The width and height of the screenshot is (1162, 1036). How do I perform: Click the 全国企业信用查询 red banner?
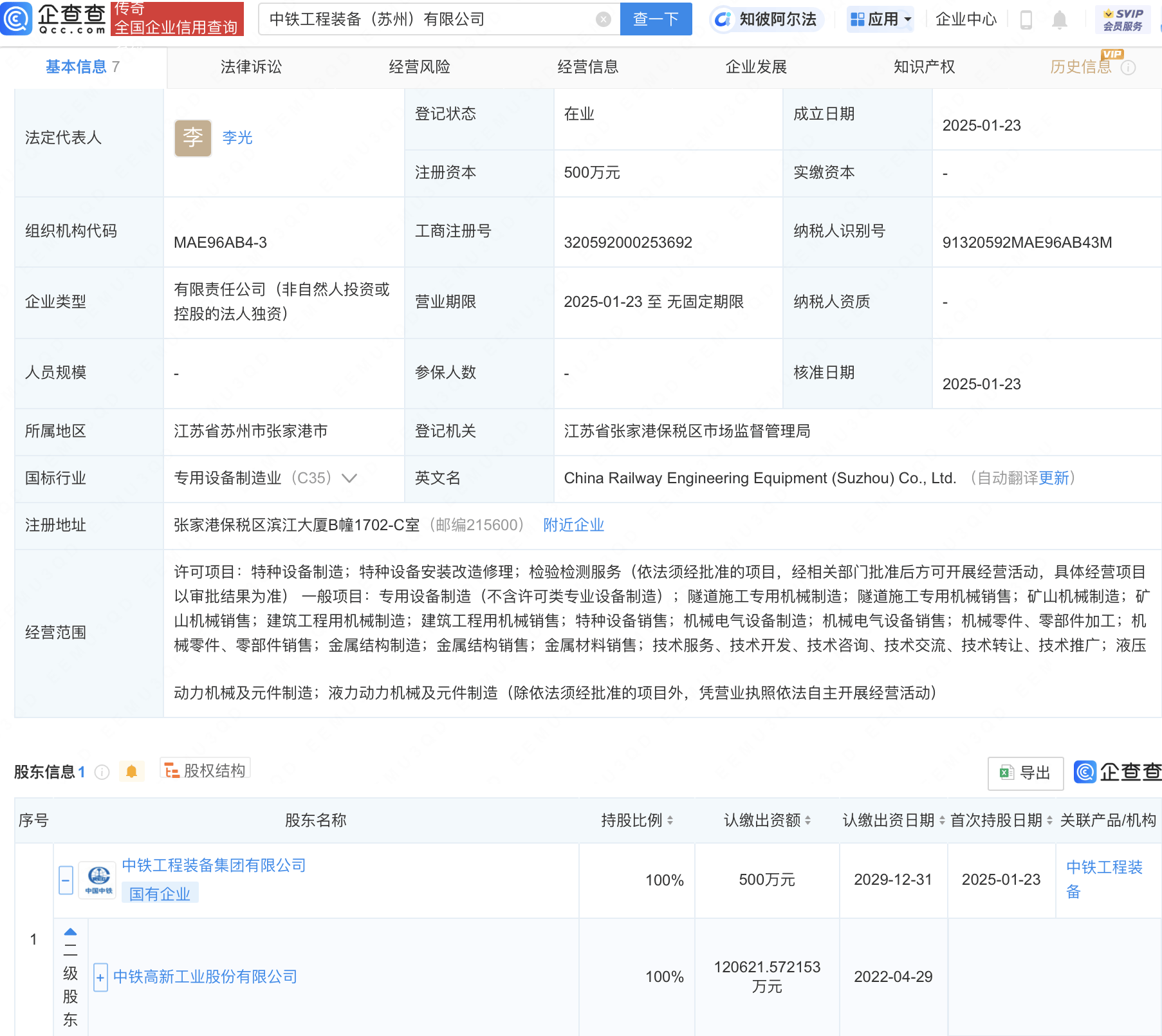(177, 19)
